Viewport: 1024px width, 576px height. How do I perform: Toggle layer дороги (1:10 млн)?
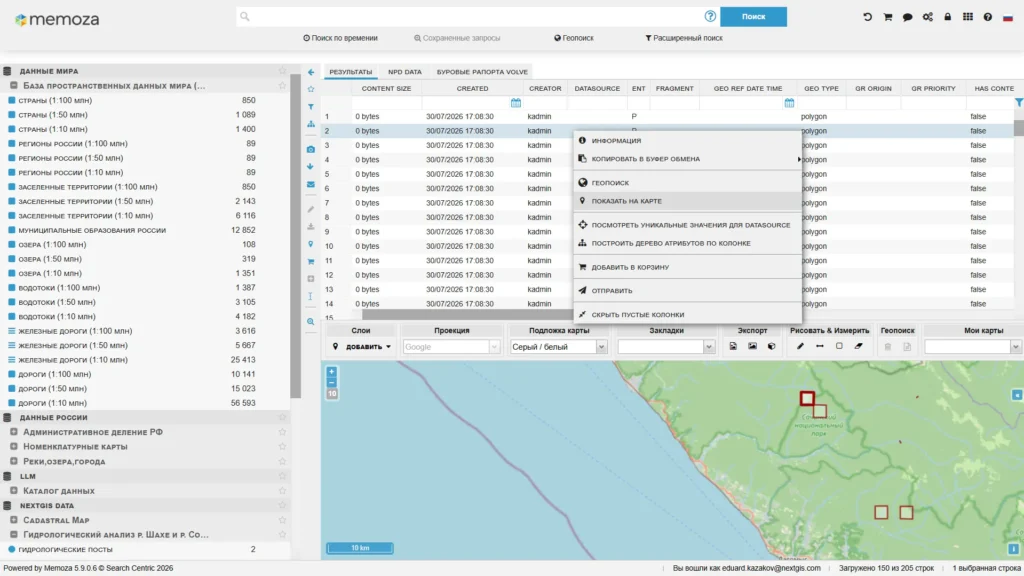(x=12, y=403)
